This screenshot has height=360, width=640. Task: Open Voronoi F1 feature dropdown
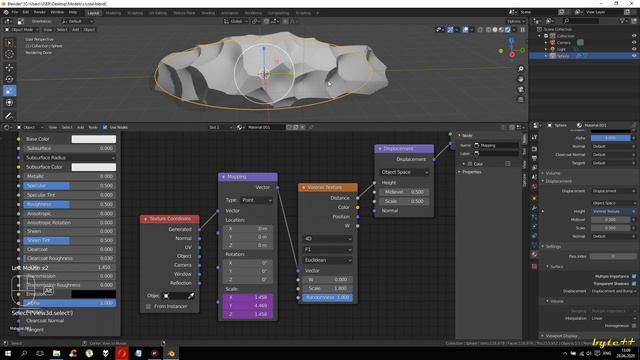pyautogui.click(x=327, y=249)
